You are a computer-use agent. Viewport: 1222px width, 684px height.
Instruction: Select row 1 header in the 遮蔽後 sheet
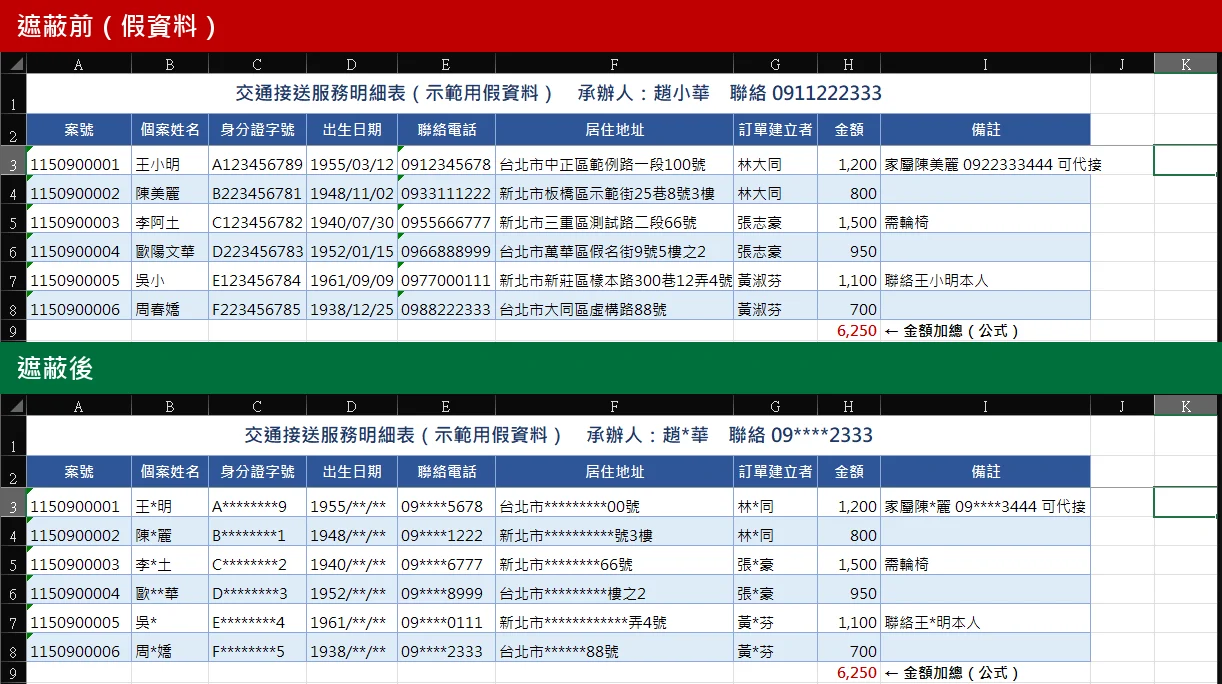point(13,435)
